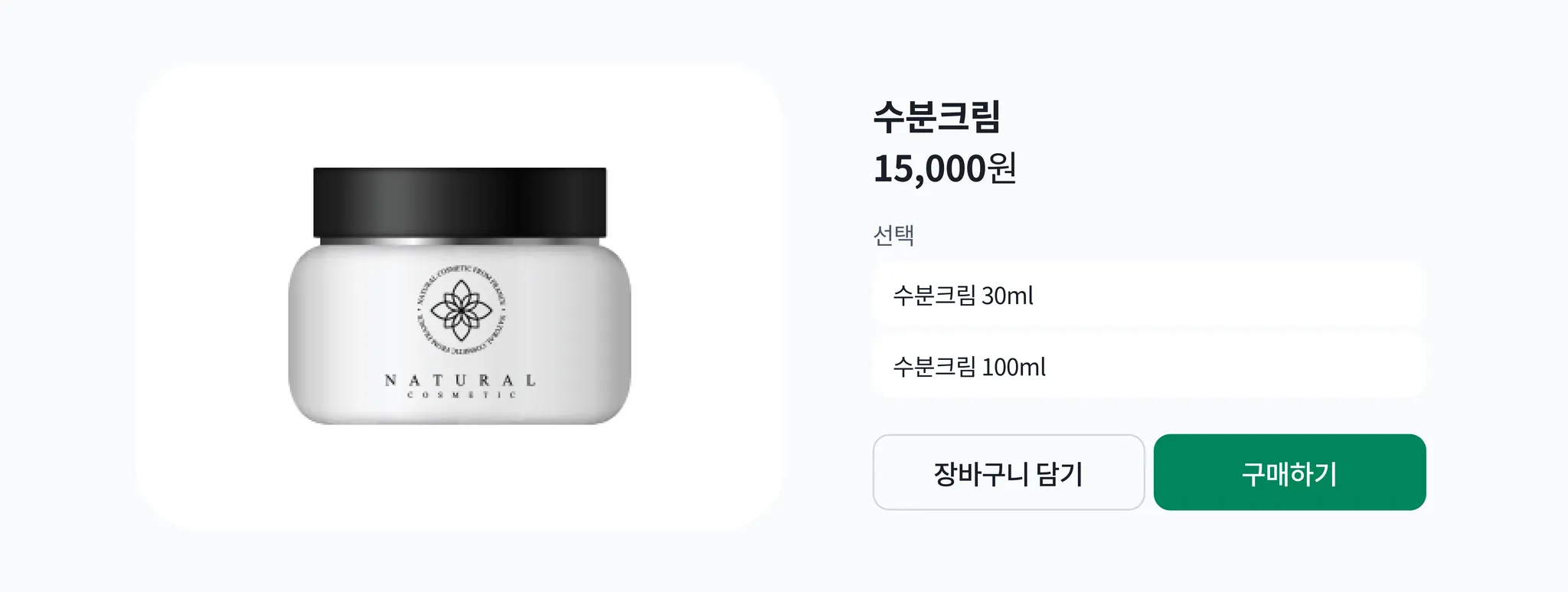Click the flower logo on the jar
Screen dimensions: 1568x592
[459, 311]
